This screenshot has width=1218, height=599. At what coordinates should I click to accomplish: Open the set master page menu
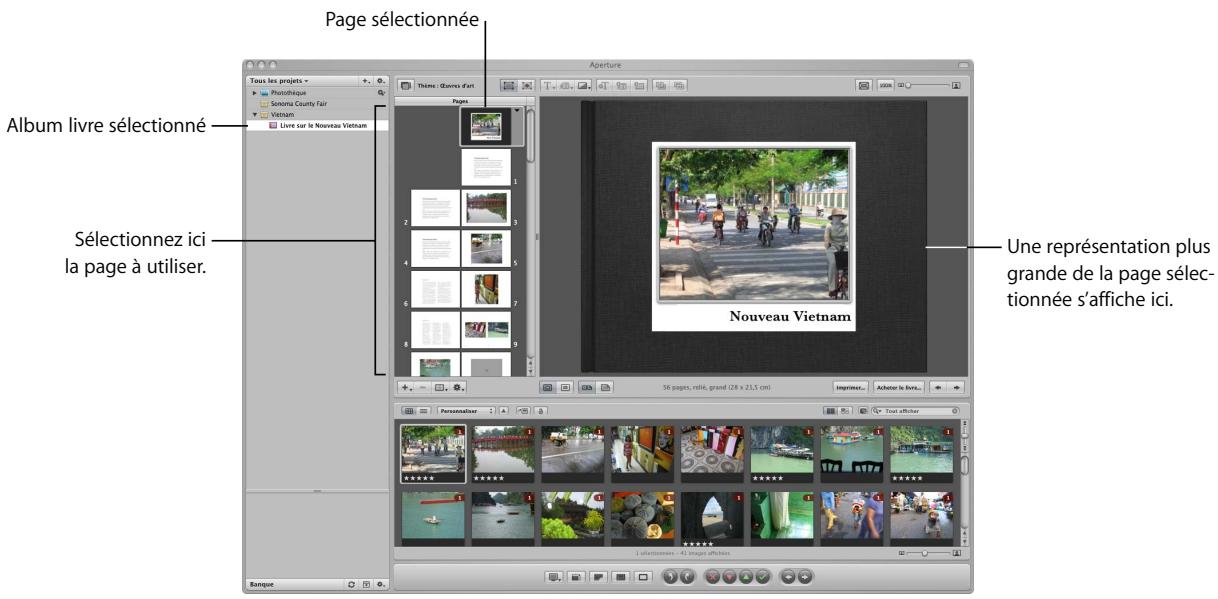click(440, 385)
